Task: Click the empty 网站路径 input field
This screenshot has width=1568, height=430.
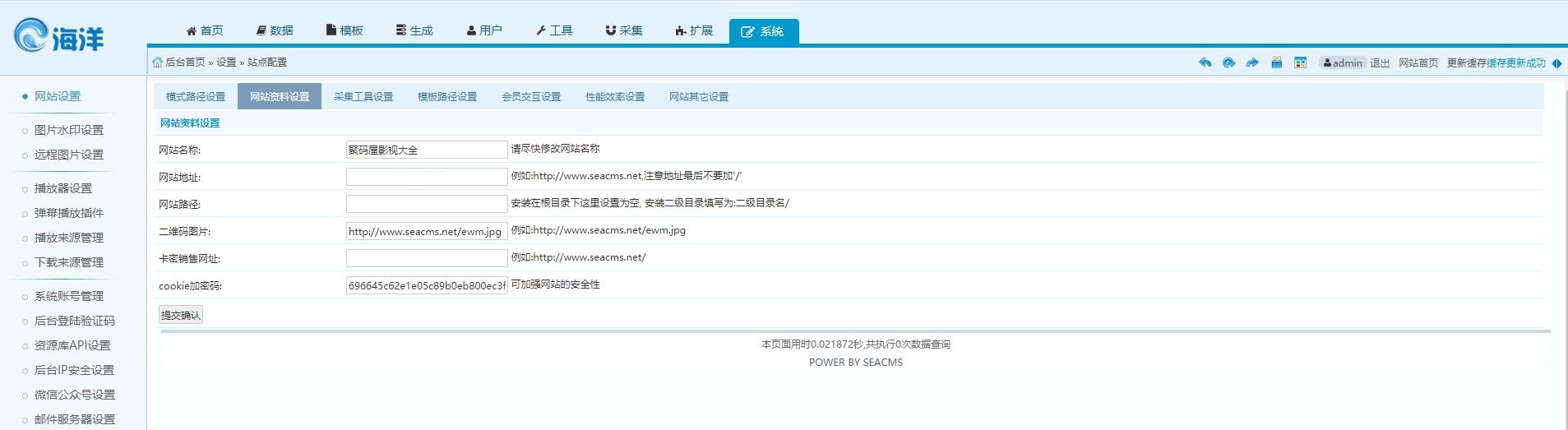Action: tap(427, 204)
